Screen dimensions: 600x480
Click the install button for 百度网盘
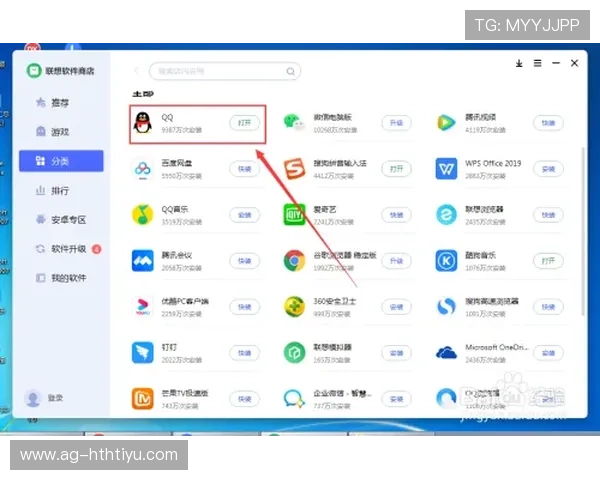coord(244,169)
